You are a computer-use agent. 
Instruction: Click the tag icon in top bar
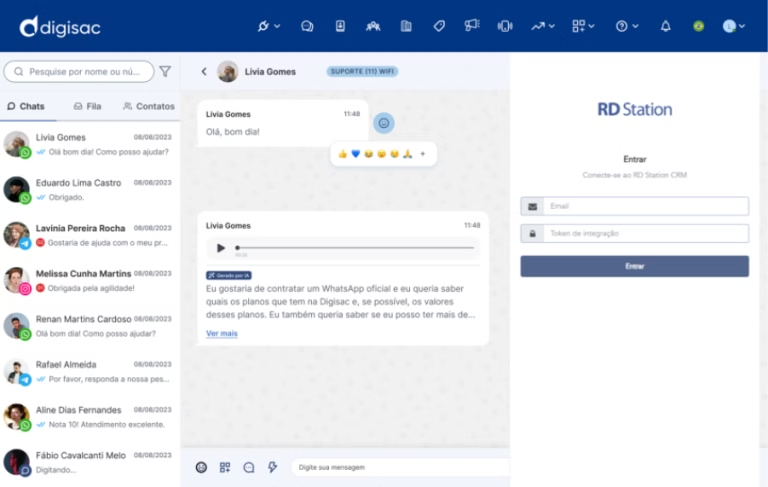(x=438, y=26)
